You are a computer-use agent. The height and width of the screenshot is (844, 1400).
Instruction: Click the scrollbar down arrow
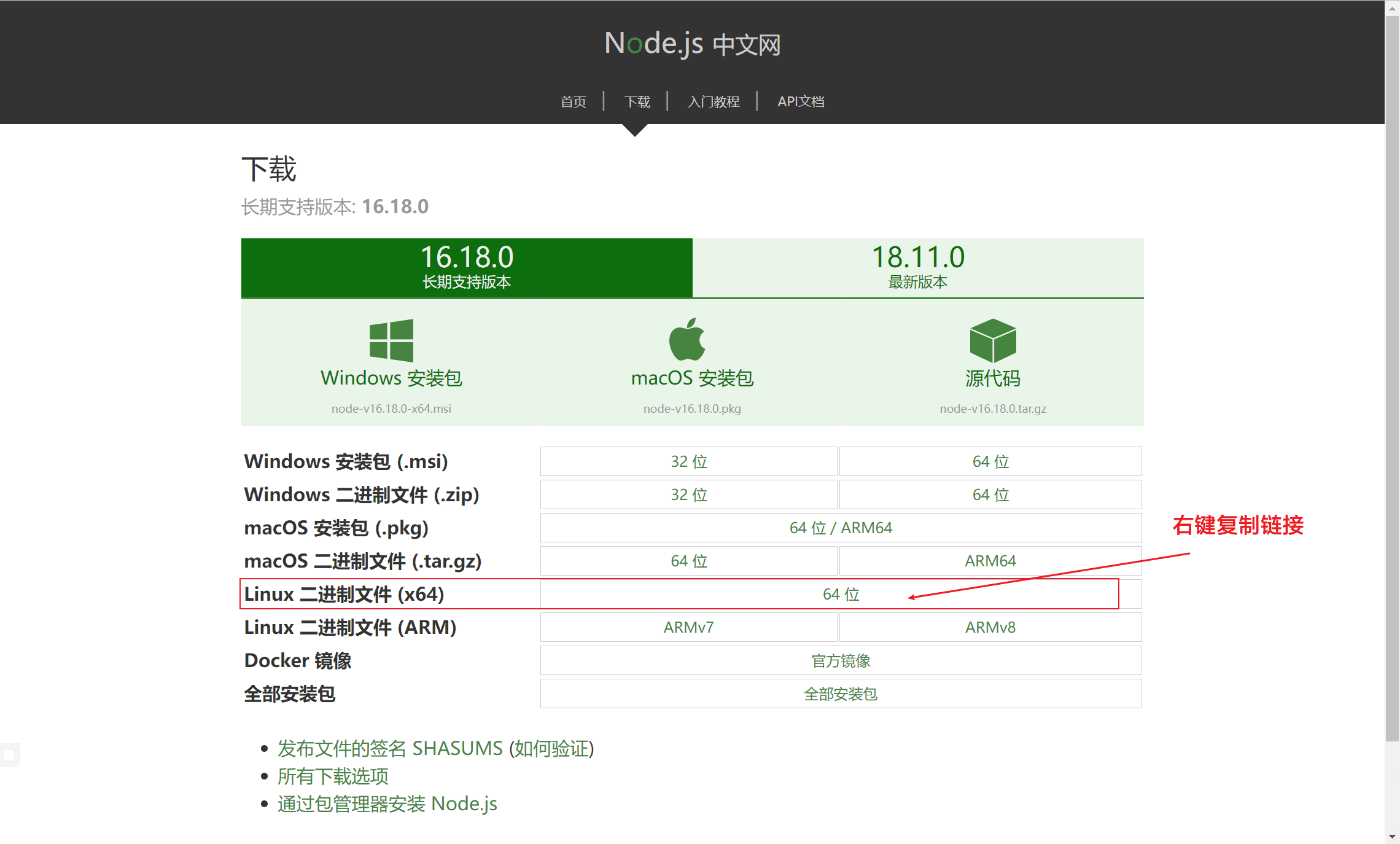1392,837
